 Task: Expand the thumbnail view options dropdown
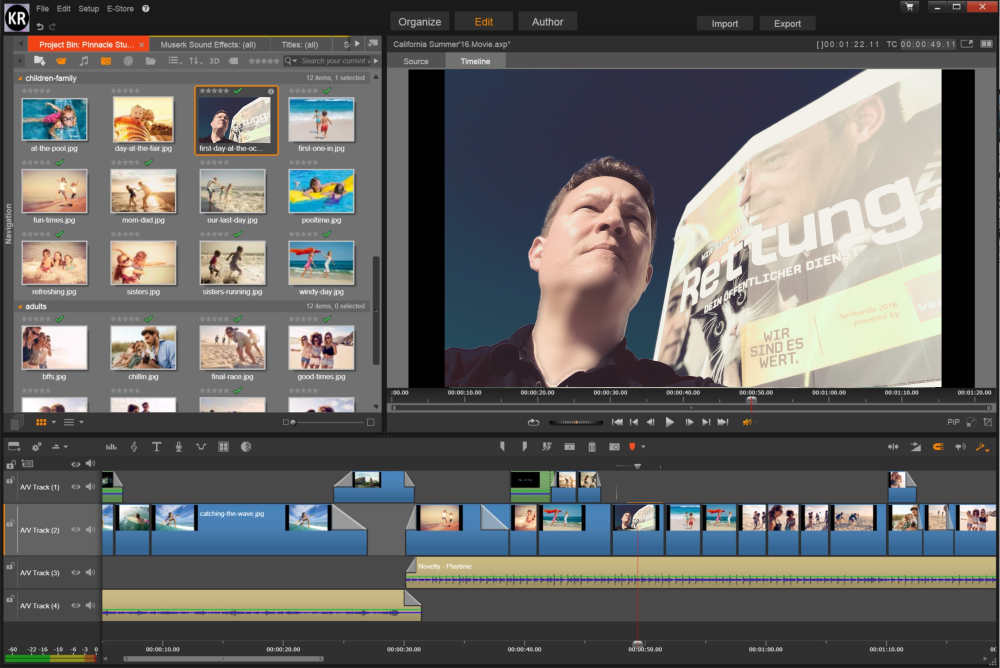54,423
